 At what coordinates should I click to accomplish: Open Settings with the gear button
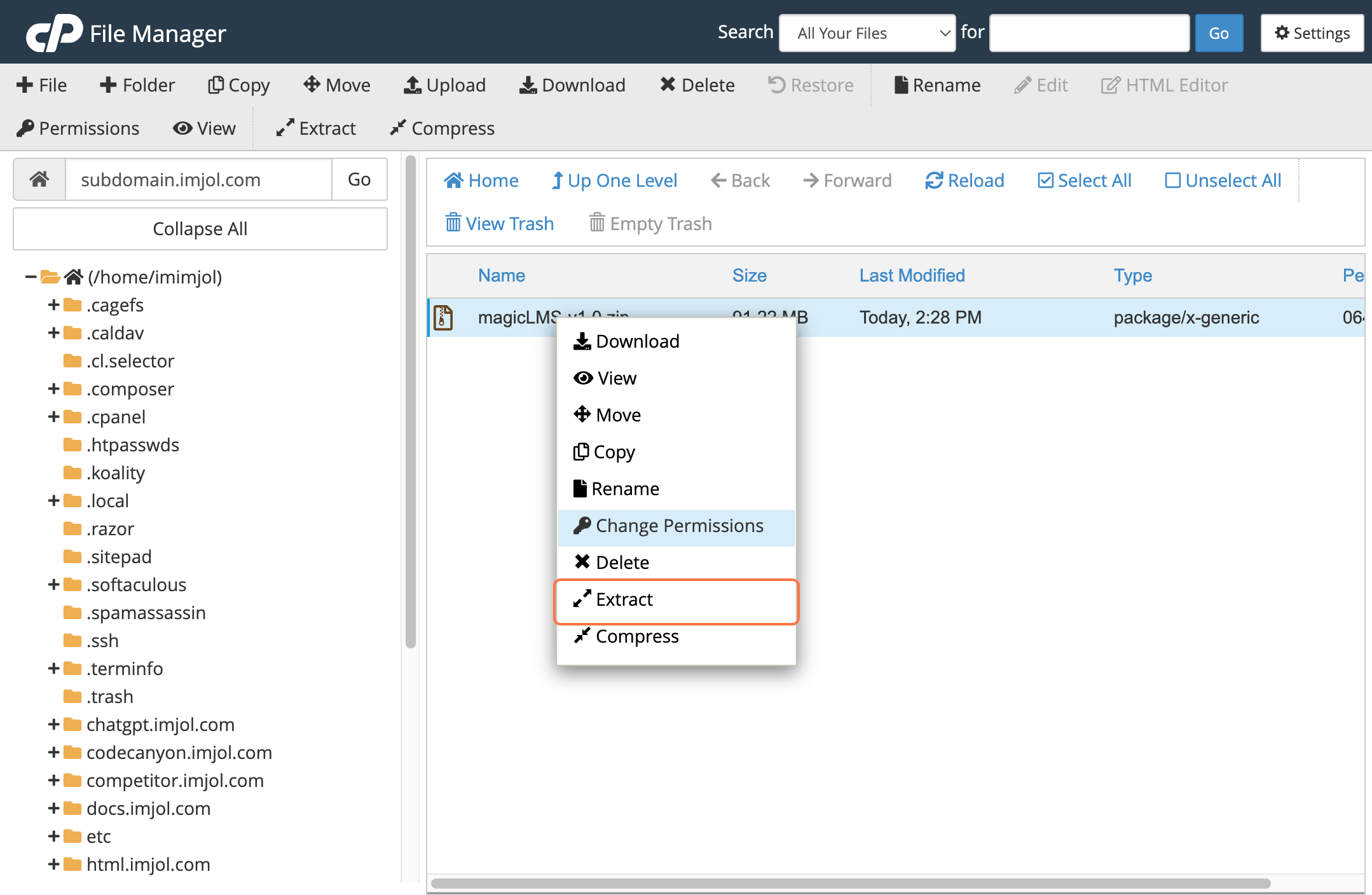click(1312, 33)
